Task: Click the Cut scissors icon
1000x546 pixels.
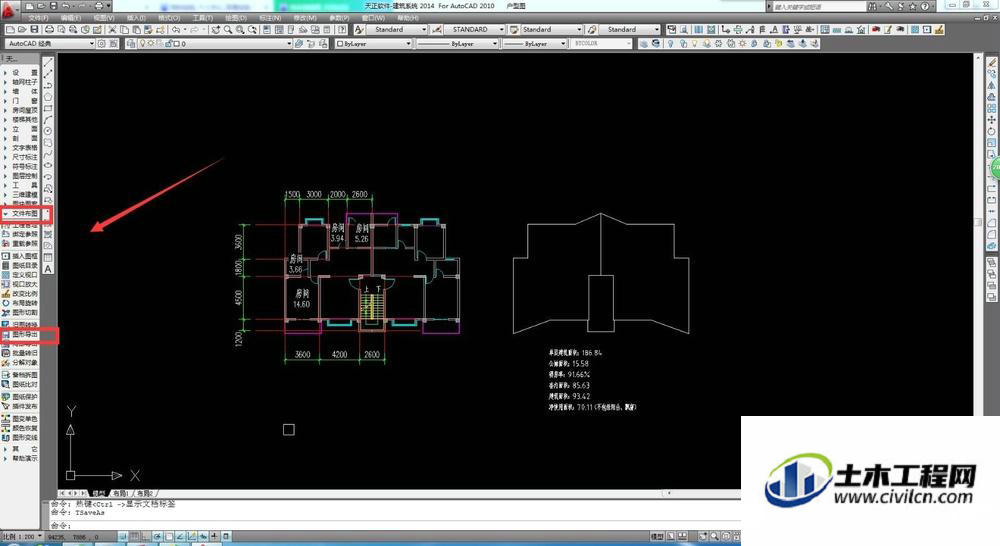Action: (112, 30)
